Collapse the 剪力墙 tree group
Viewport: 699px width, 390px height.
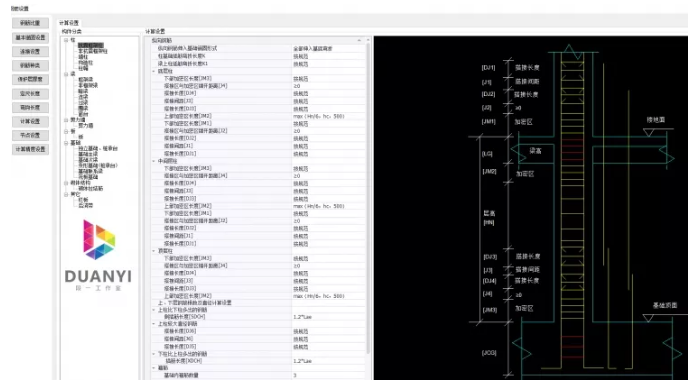point(66,120)
